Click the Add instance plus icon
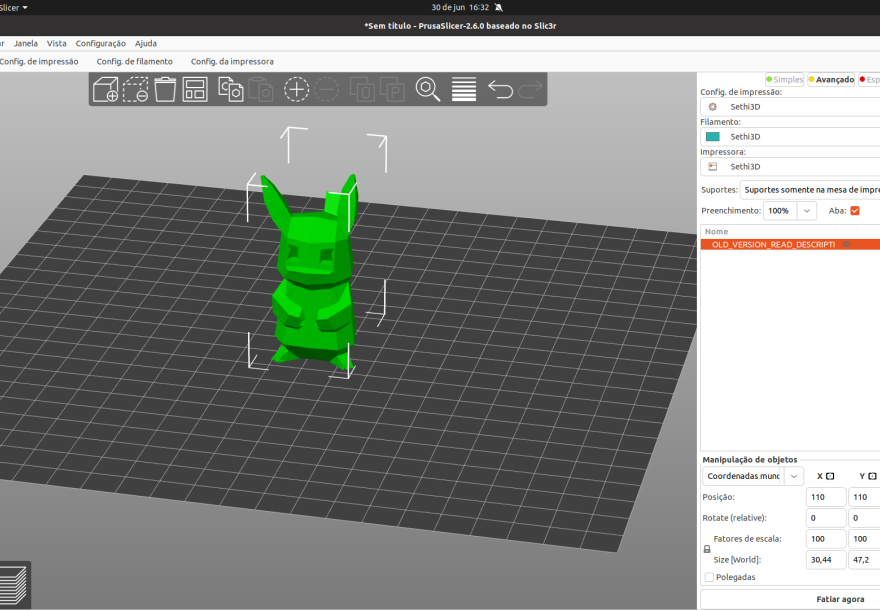 [x=296, y=89]
